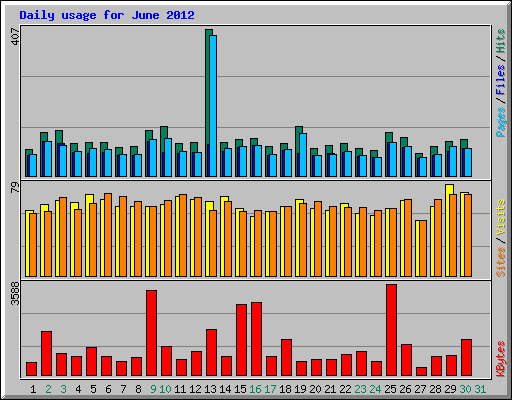This screenshot has width=512, height=400.
Task: Click green day label 3 on the x-axis
Action: click(63, 389)
